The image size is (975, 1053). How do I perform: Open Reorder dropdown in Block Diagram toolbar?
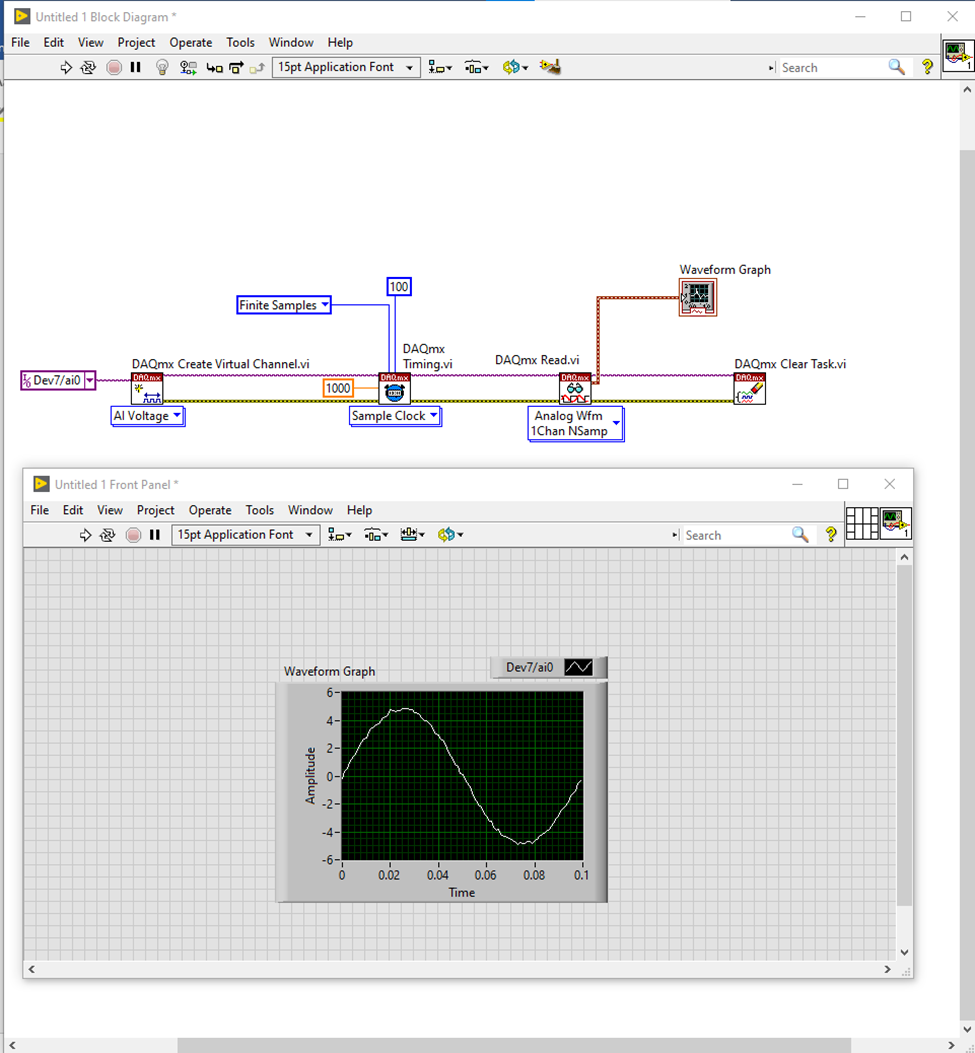tap(515, 67)
